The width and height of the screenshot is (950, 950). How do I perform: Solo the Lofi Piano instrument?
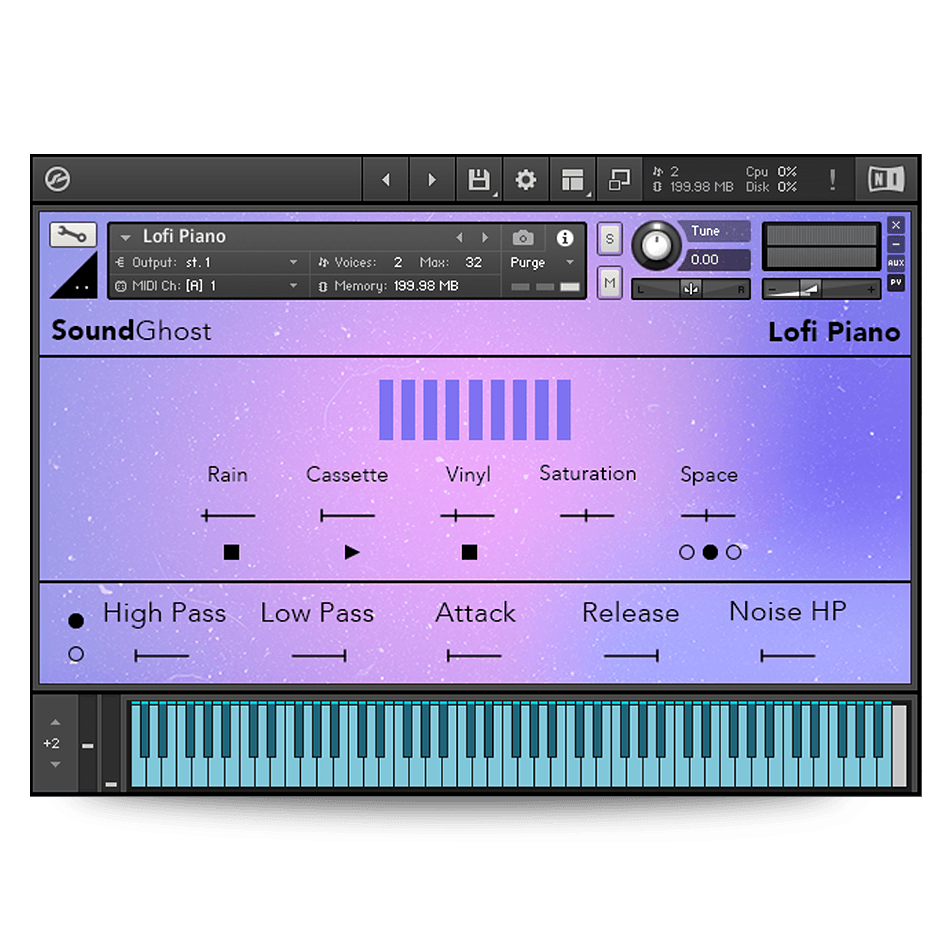(610, 239)
